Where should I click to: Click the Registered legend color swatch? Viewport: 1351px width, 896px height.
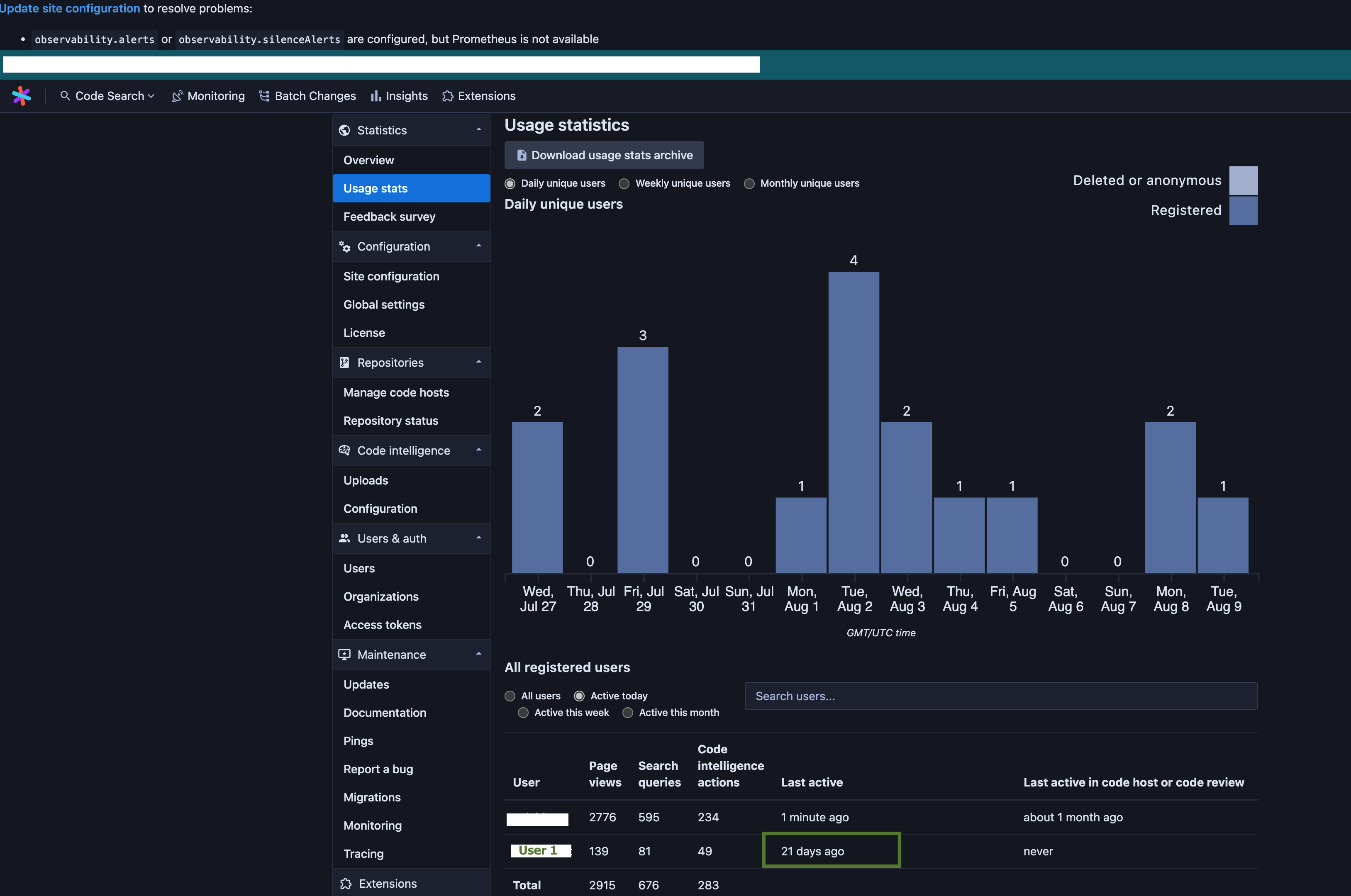[1243, 210]
